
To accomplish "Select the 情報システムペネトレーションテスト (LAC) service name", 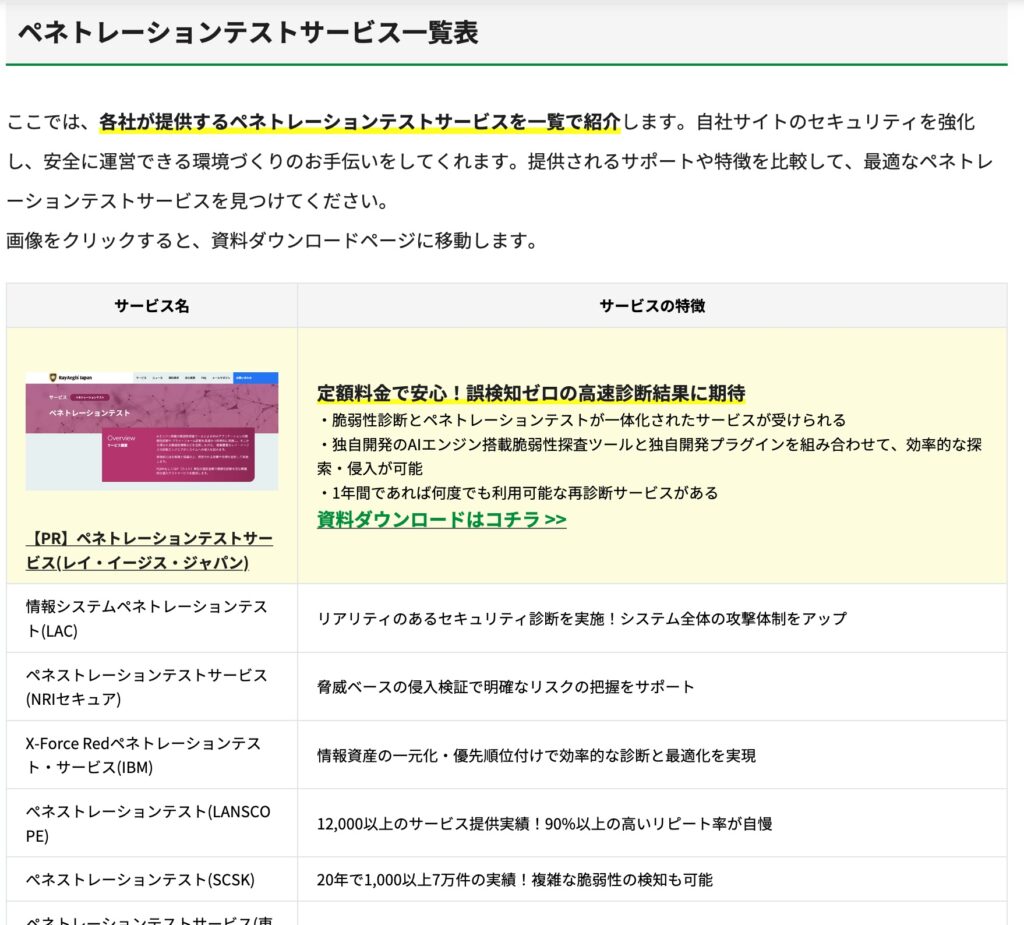I will tap(146, 618).
